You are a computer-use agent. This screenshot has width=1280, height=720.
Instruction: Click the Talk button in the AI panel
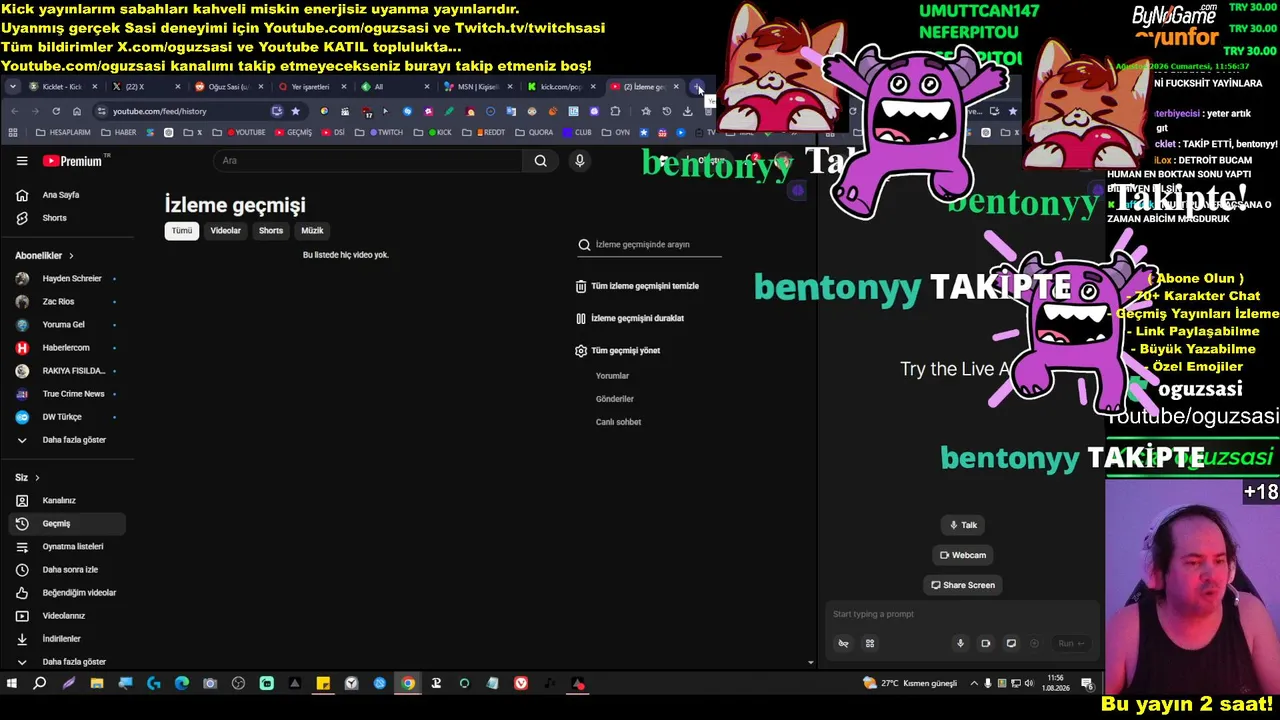click(x=963, y=525)
